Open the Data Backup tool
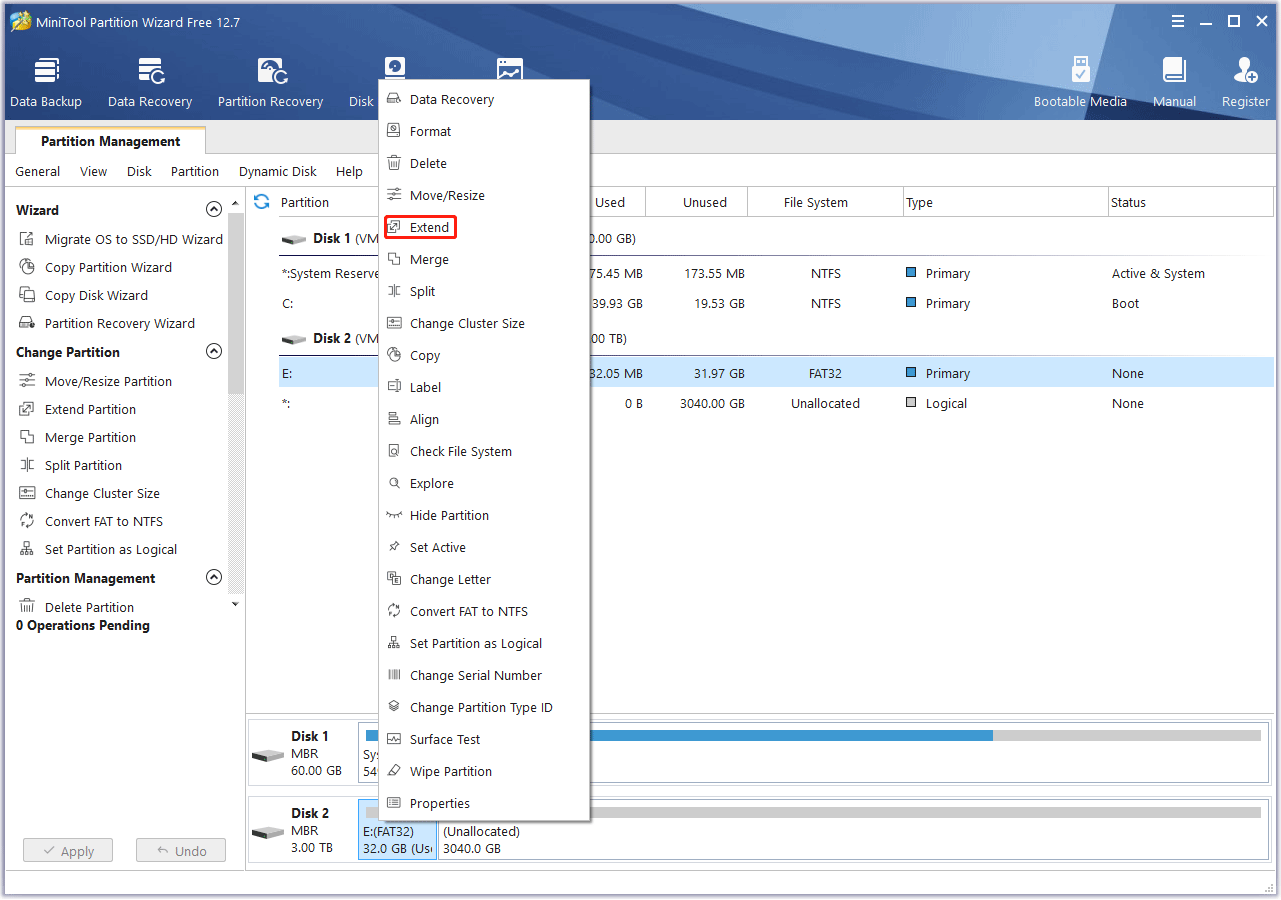Image resolution: width=1281 pixels, height=900 pixels. click(46, 82)
